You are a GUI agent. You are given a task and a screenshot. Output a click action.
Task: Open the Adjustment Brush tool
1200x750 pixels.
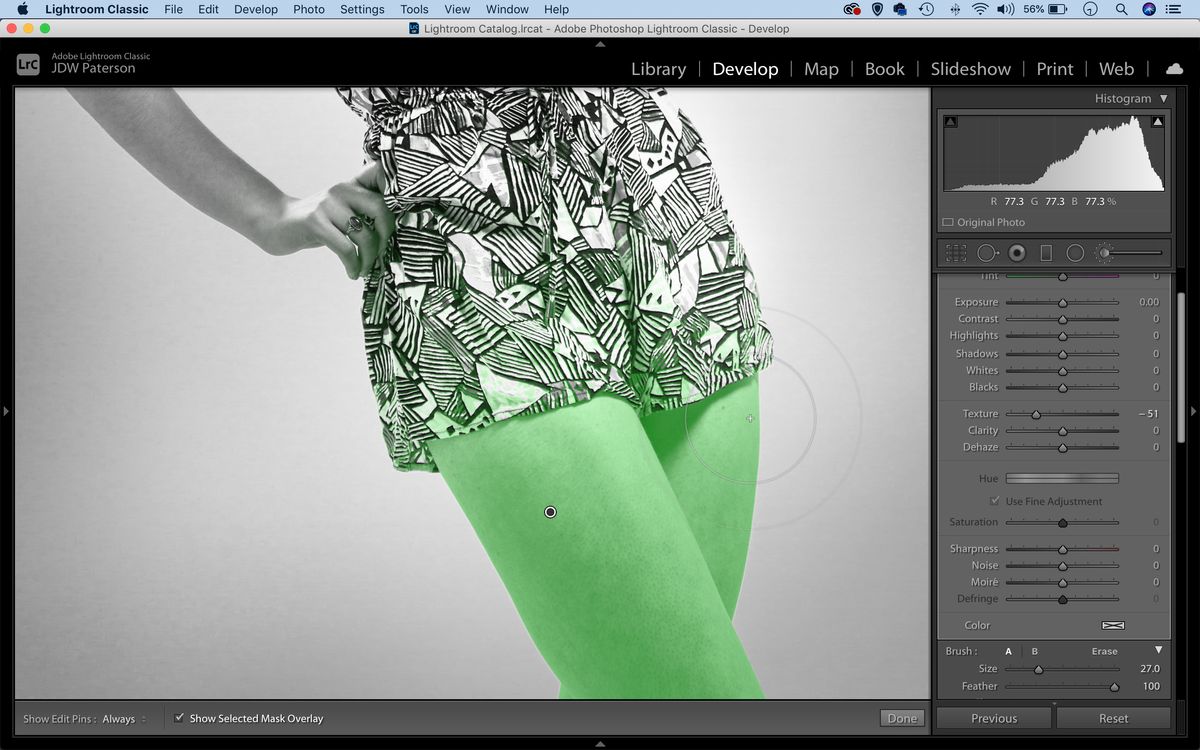(1104, 252)
